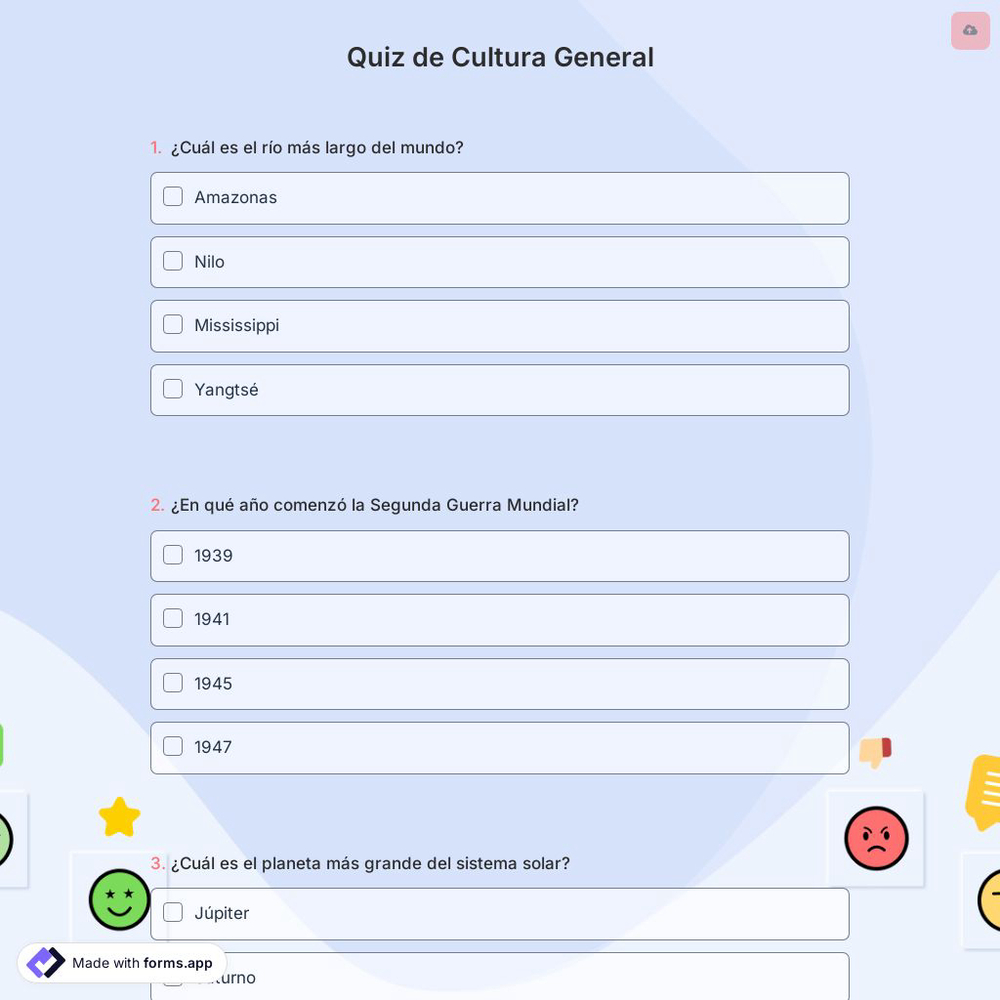Check the Nilo answer checkbox

pos(172,260)
